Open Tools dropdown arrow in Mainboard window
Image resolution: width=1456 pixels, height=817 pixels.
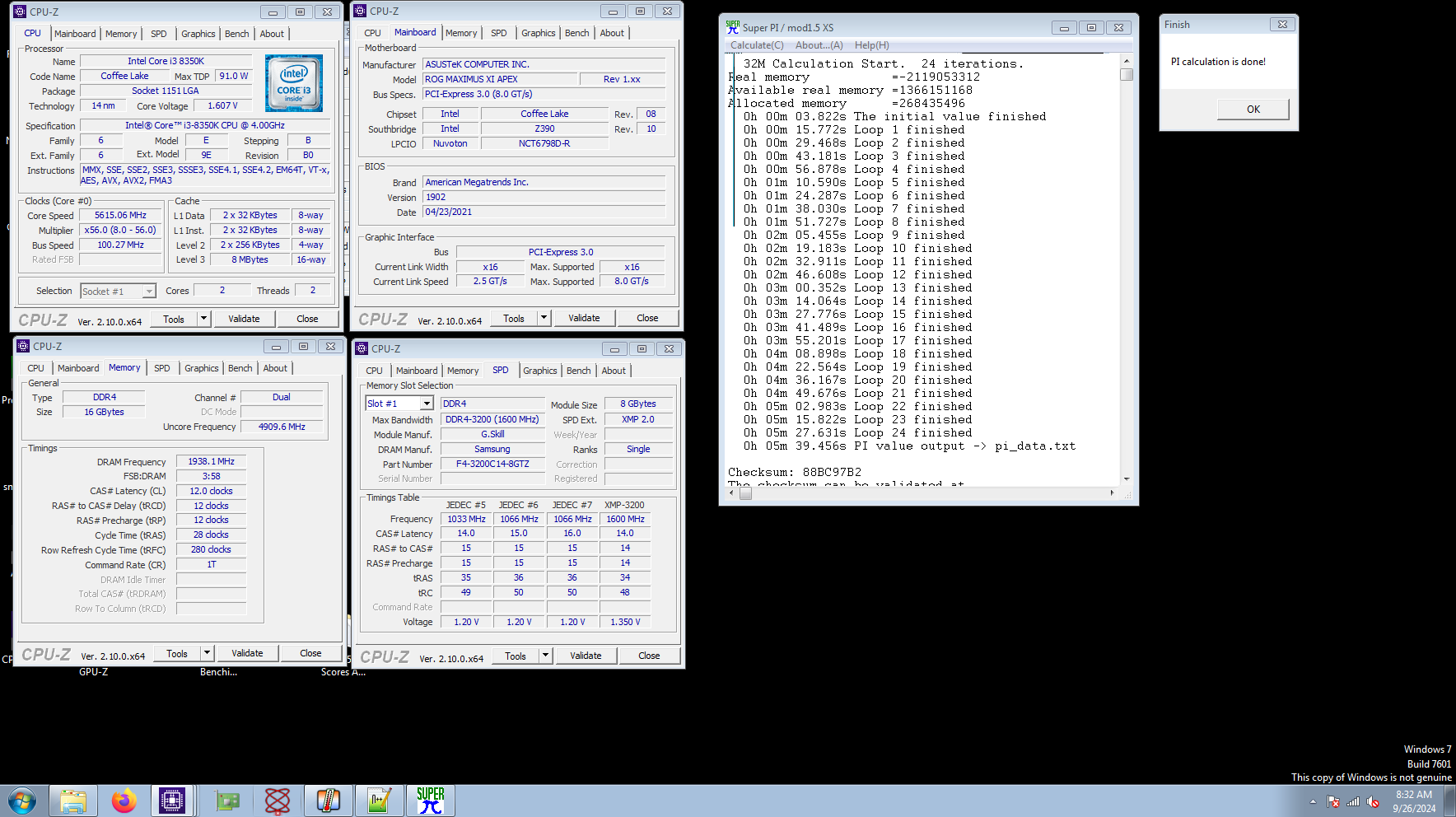tap(544, 318)
